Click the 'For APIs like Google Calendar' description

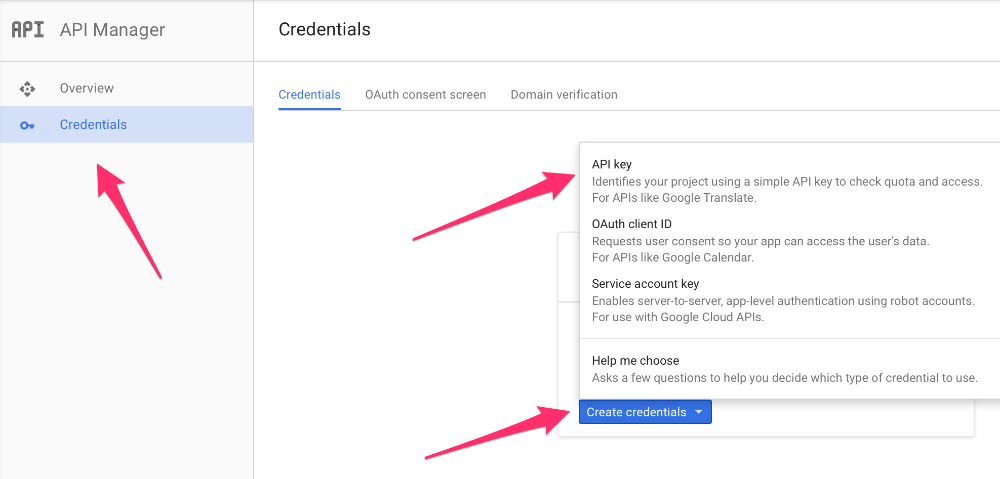click(x=673, y=258)
